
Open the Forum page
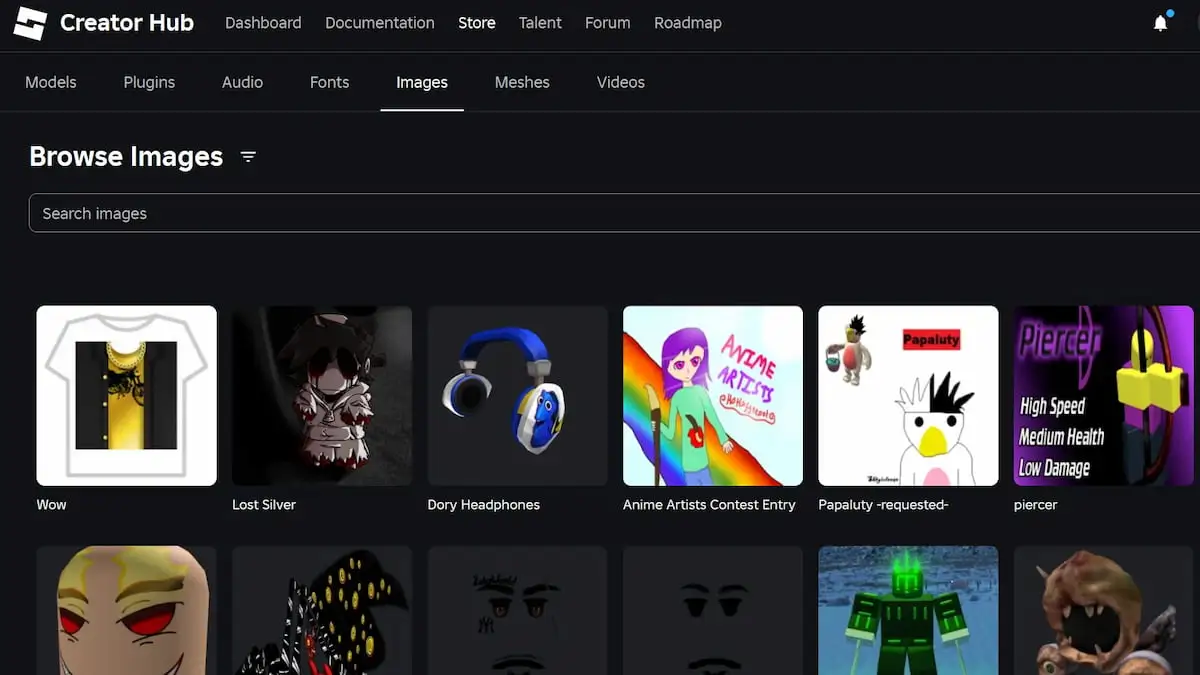pos(607,23)
